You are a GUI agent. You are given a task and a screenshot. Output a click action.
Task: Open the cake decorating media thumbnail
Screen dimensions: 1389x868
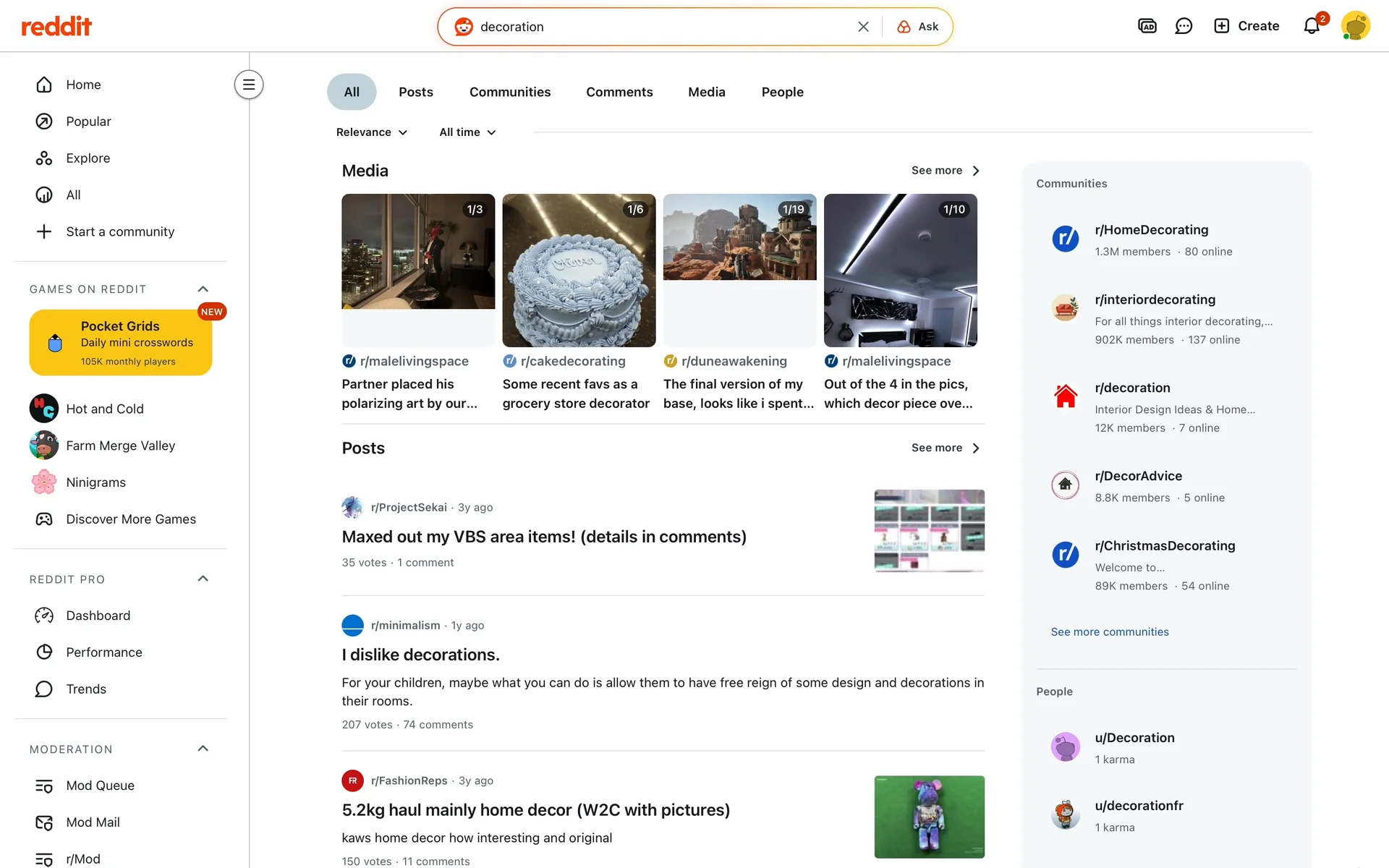[579, 271]
